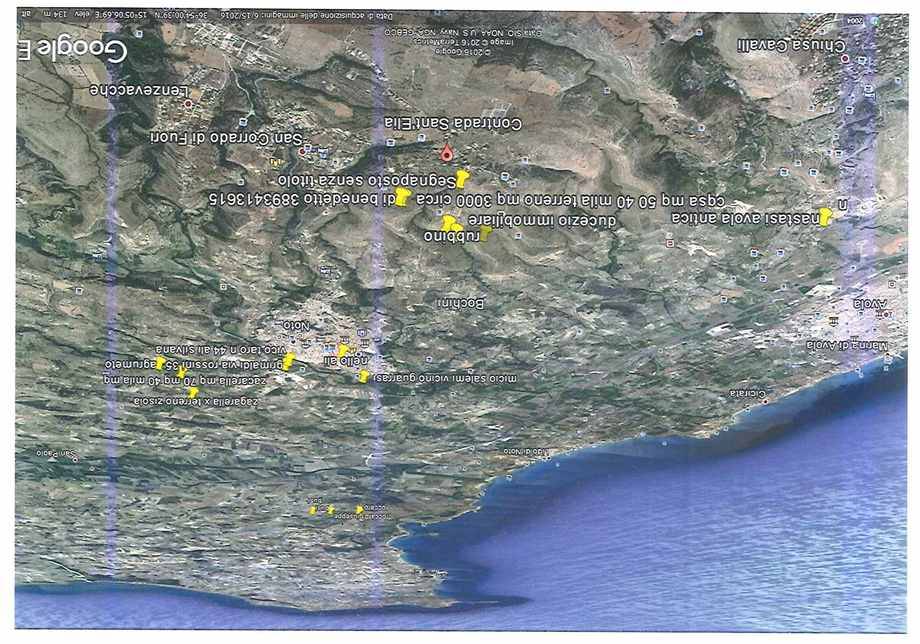The height and width of the screenshot is (644, 920).
Task: Select the 'Segnaposto senza titolo' yellow pushpin
Action: pyautogui.click(x=461, y=179)
